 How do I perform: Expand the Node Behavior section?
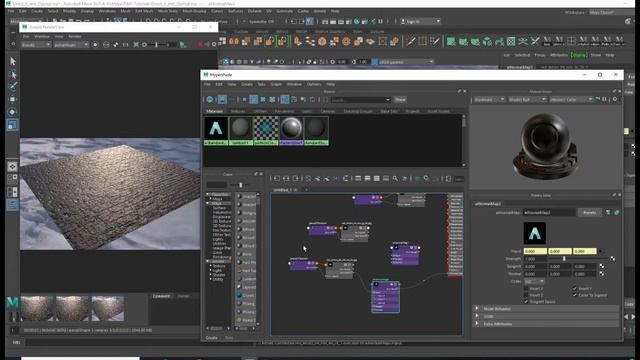(x=546, y=309)
